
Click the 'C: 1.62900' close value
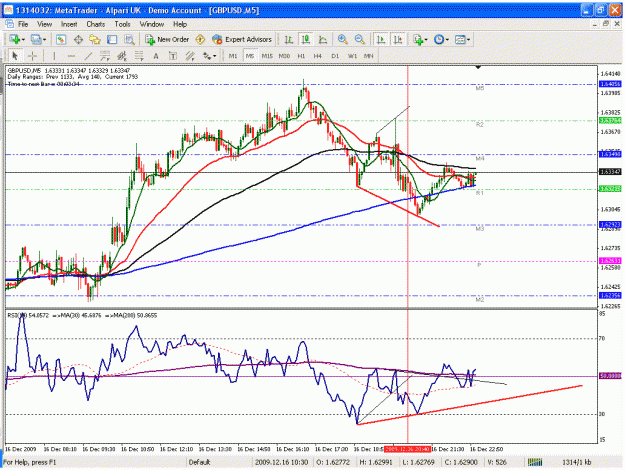pyautogui.click(x=461, y=462)
